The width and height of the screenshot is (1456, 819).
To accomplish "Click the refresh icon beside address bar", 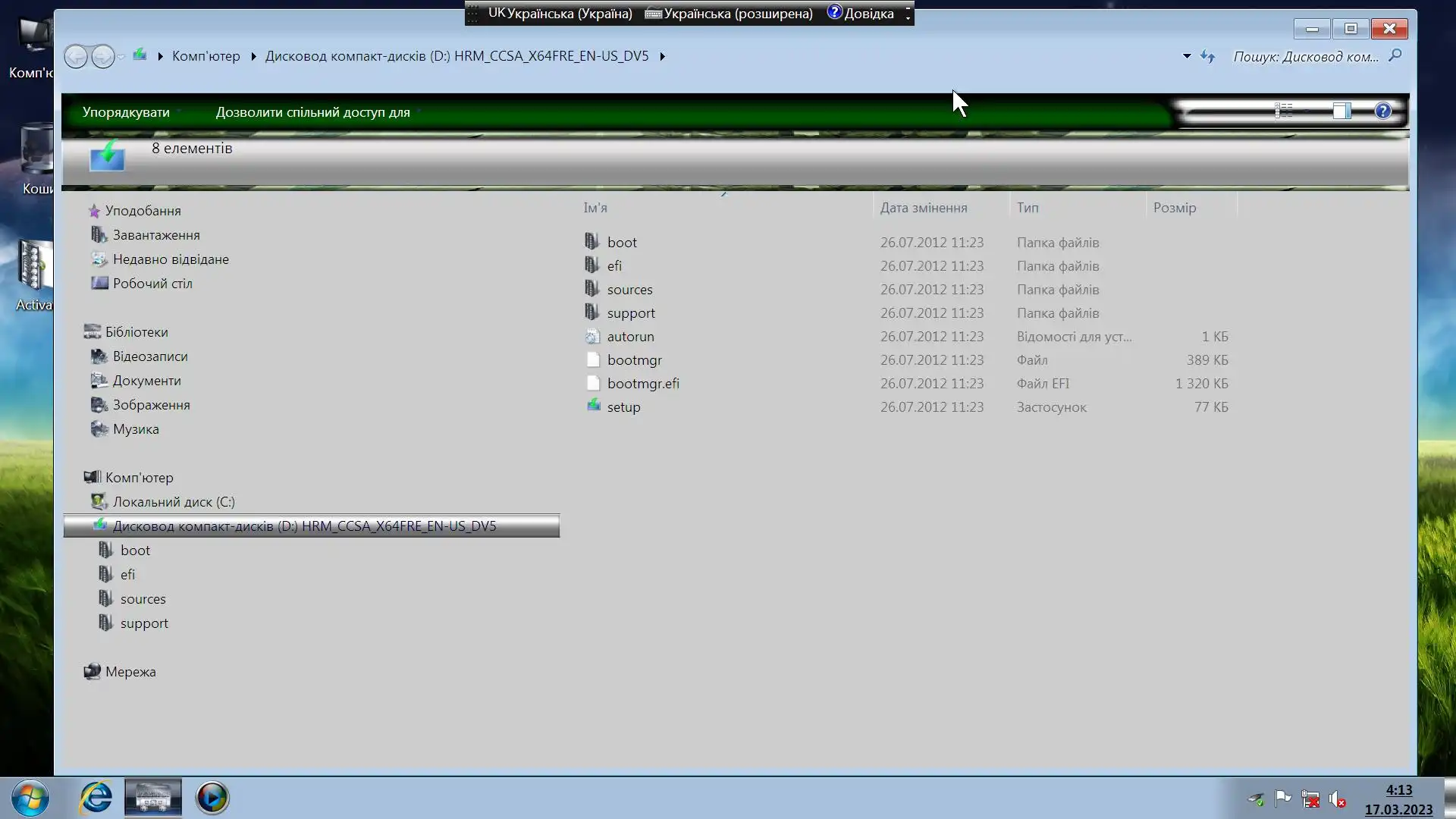I will pyautogui.click(x=1207, y=57).
